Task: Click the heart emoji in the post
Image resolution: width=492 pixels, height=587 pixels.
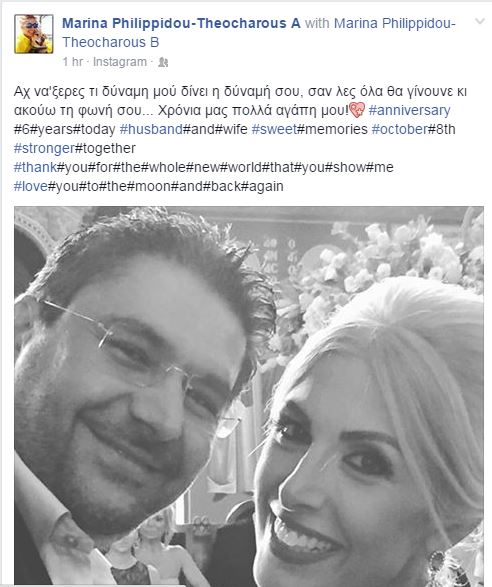Action: (x=357, y=111)
